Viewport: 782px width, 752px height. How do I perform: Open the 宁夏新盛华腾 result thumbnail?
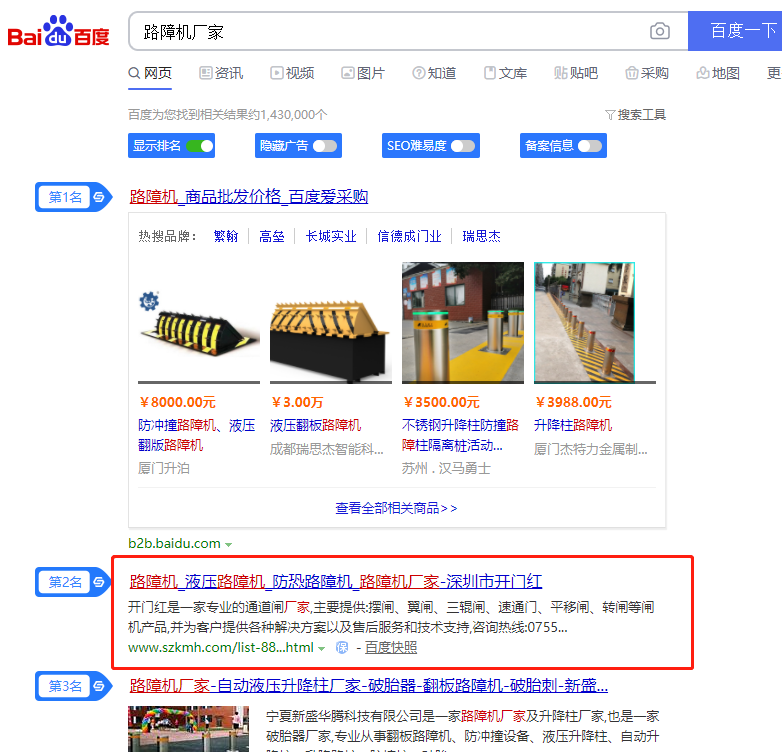pos(189,729)
